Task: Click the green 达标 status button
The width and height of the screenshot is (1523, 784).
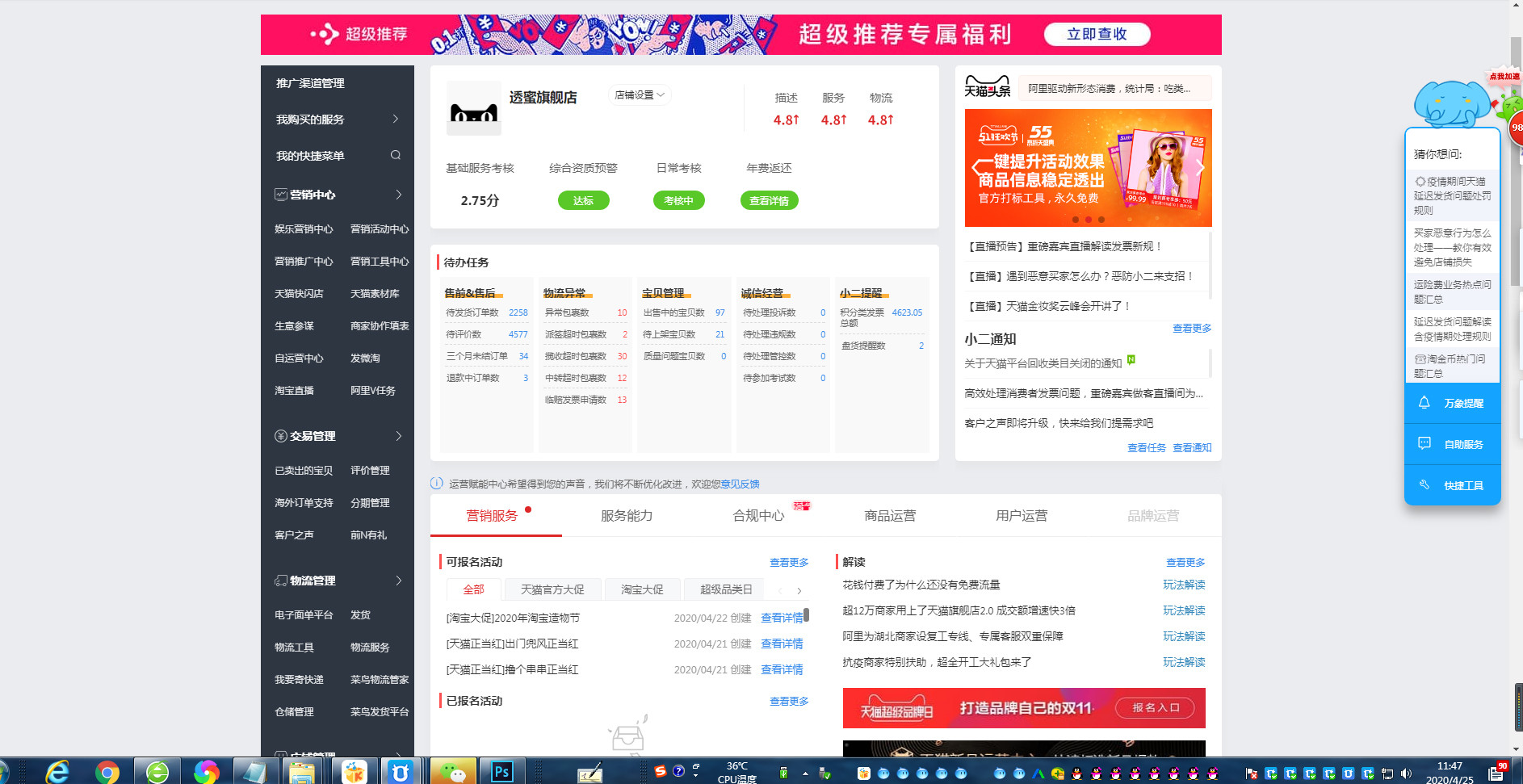Action: [583, 200]
